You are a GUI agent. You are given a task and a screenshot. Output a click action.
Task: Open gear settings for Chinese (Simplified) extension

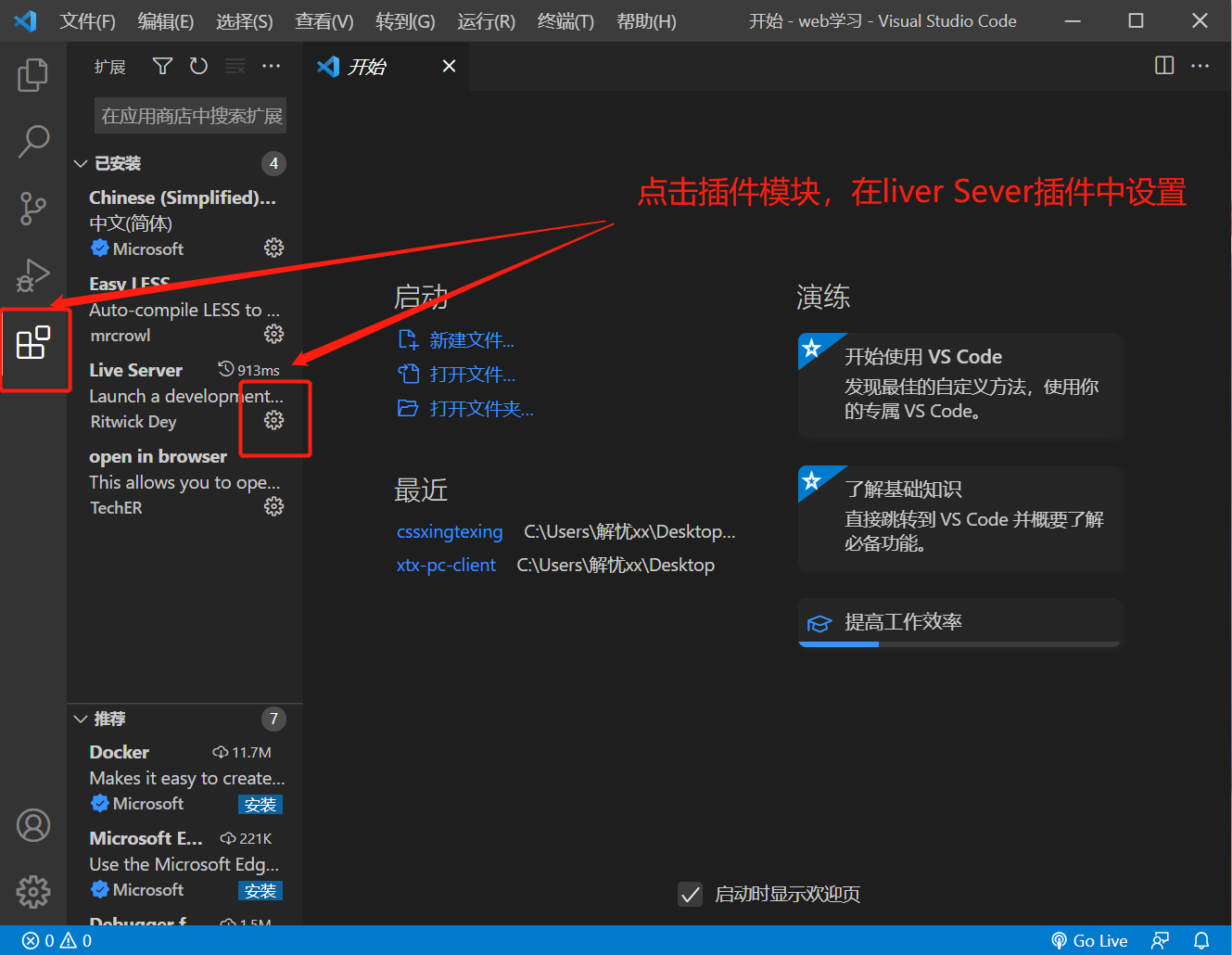tap(273, 248)
